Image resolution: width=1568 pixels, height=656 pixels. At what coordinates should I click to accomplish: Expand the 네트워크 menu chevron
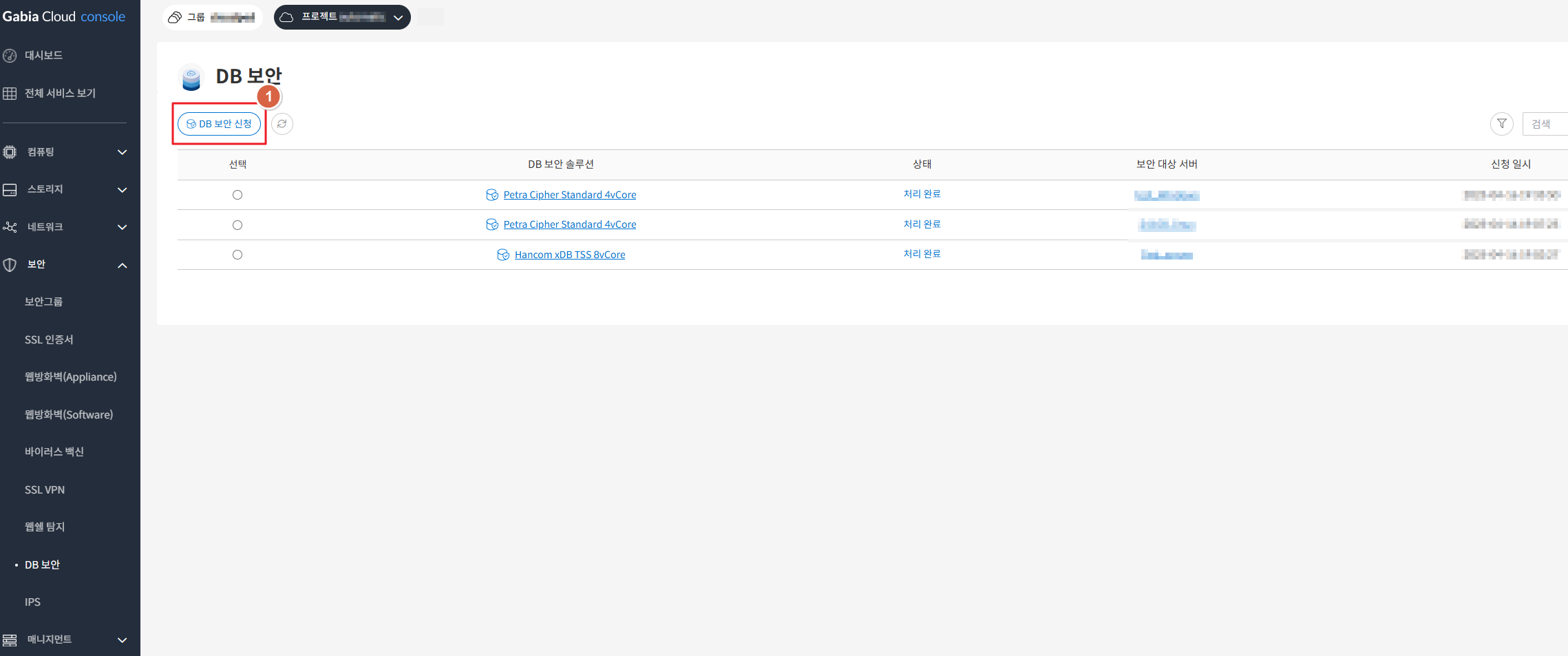click(x=123, y=227)
